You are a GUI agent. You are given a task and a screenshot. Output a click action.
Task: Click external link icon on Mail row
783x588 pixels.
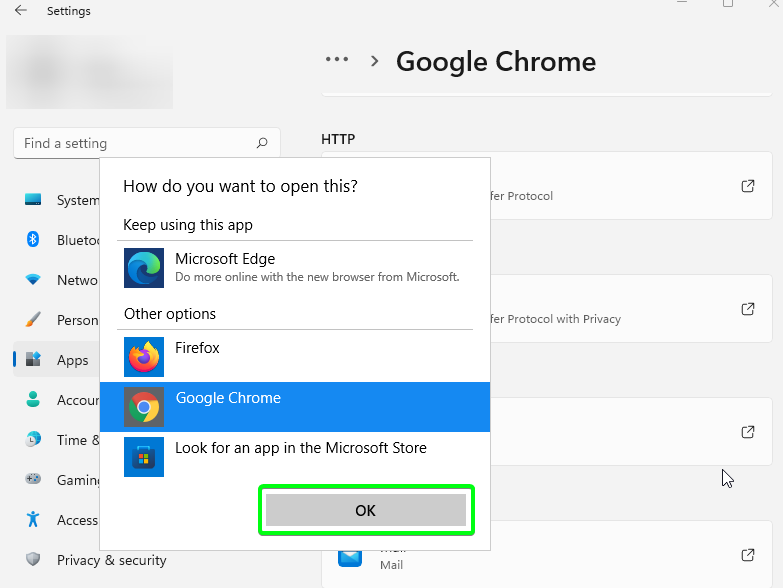point(748,555)
